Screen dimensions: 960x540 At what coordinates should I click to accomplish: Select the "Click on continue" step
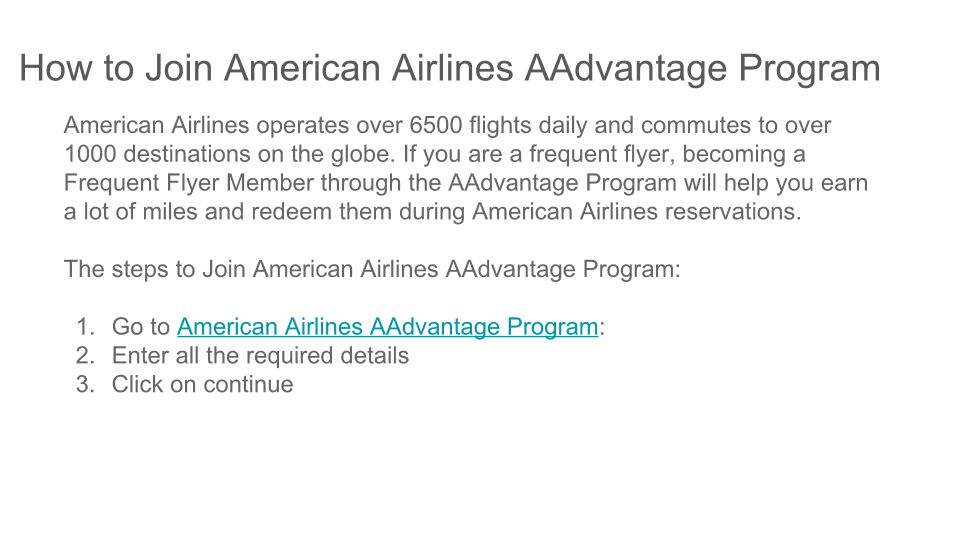[x=202, y=385]
